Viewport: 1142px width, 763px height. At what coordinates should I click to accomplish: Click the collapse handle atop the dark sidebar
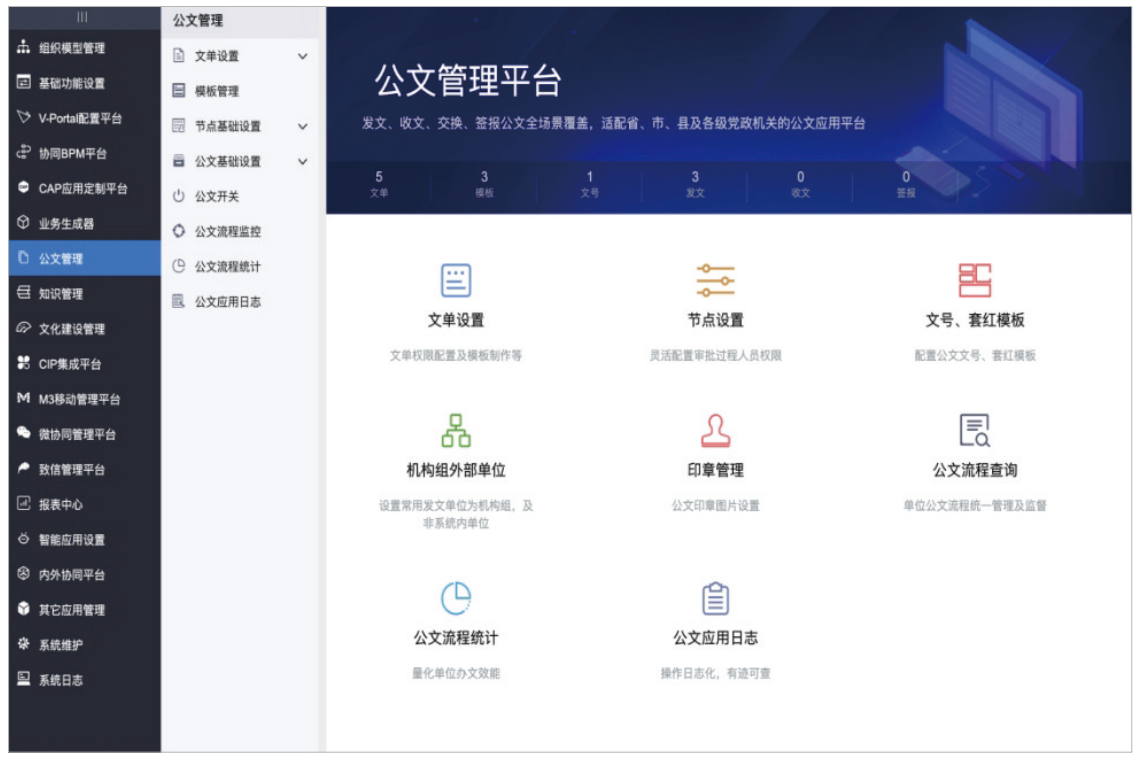(x=82, y=17)
